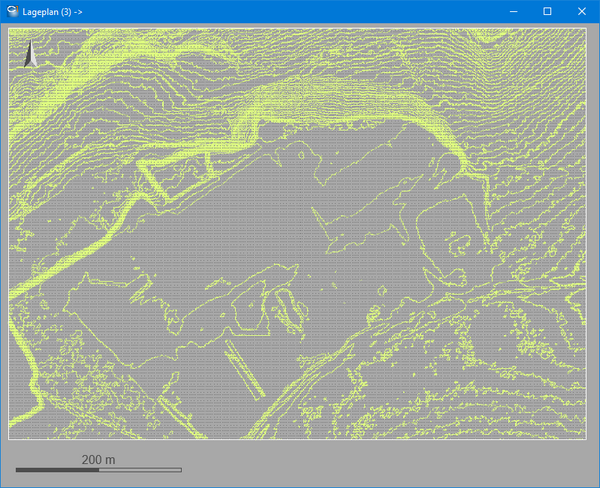The image size is (600, 488).
Task: Click the "200 m" scale label
Action: 98,460
